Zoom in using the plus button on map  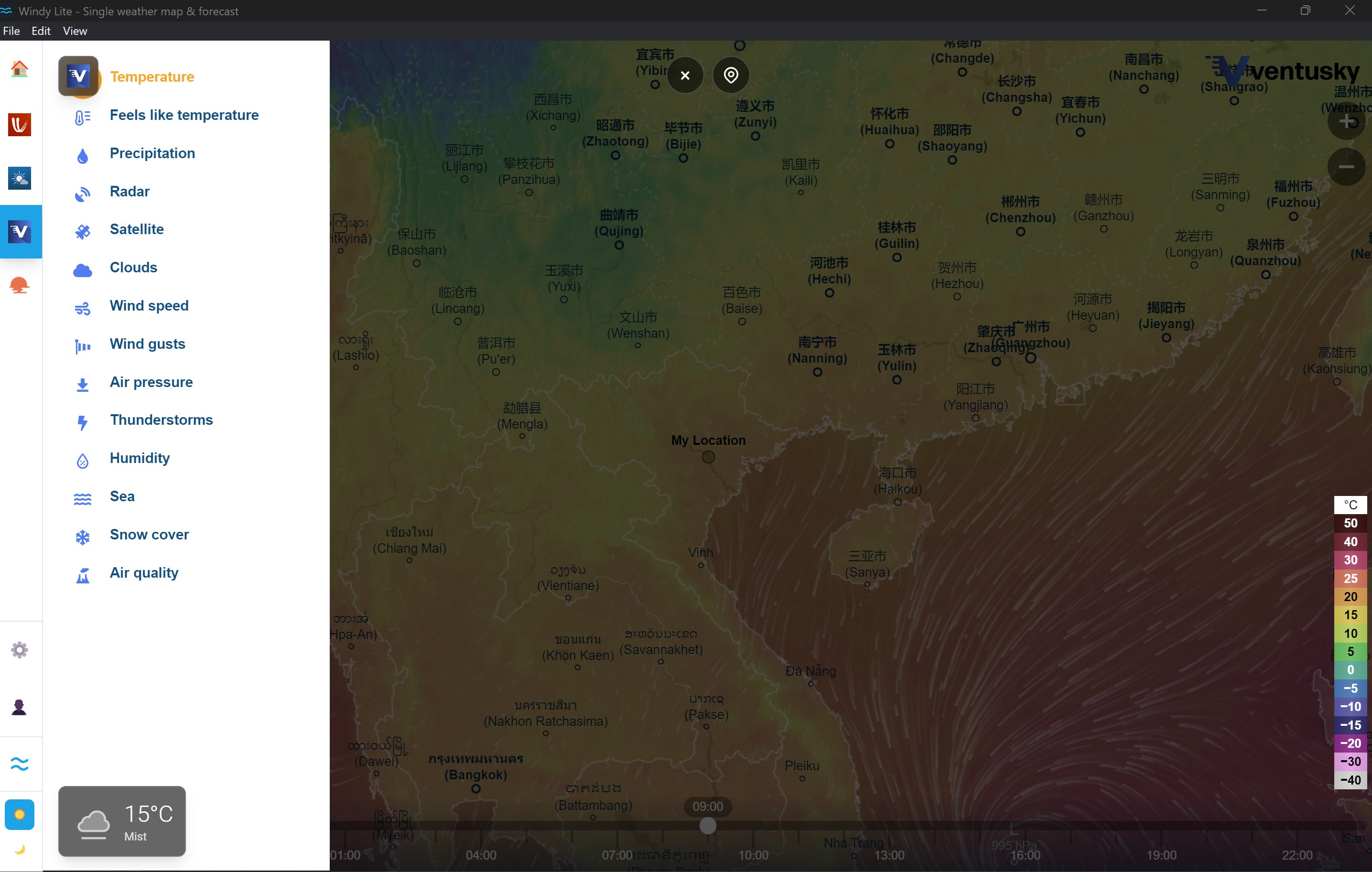[x=1347, y=121]
